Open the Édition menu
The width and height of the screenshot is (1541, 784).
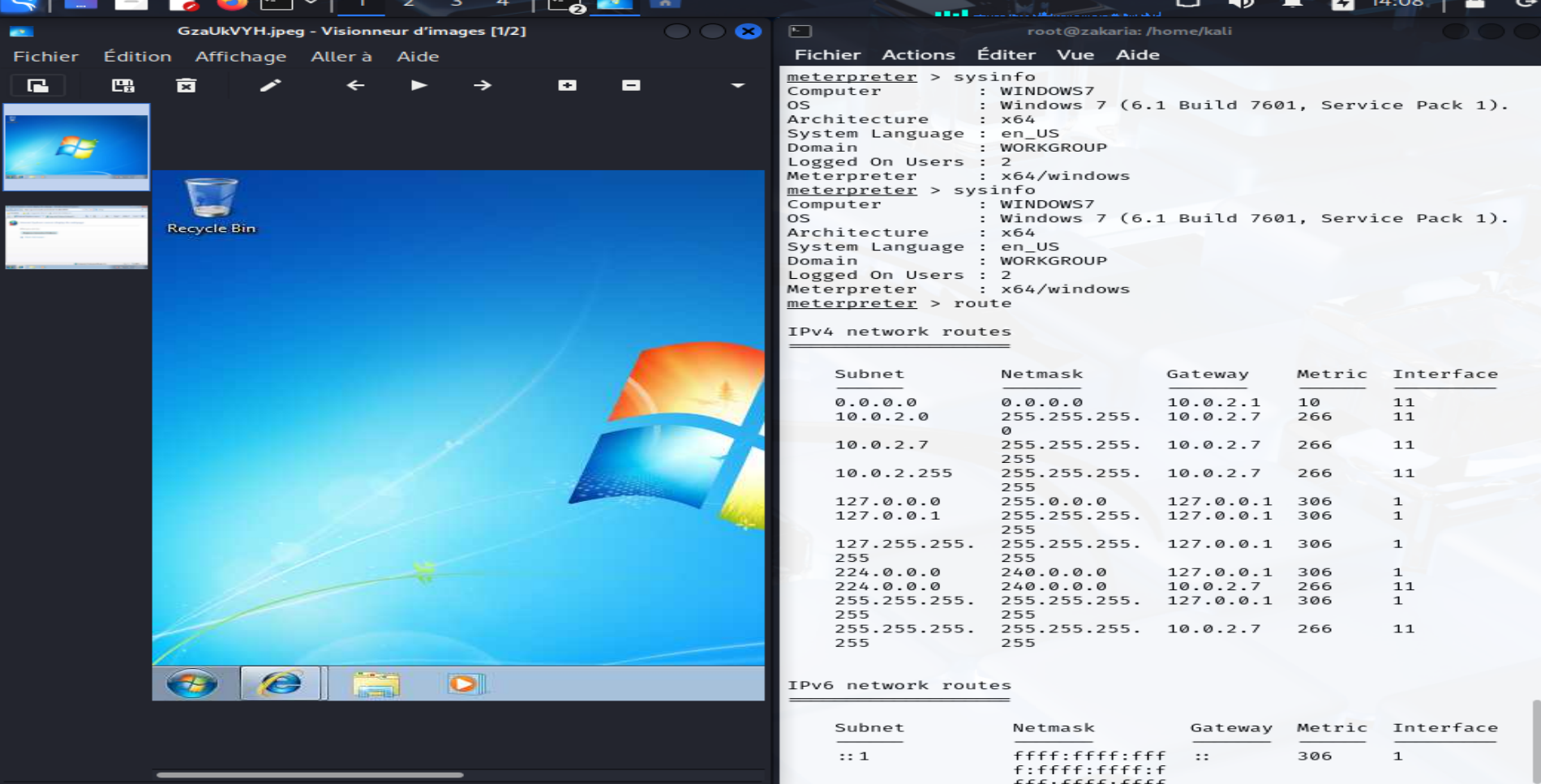(x=138, y=56)
